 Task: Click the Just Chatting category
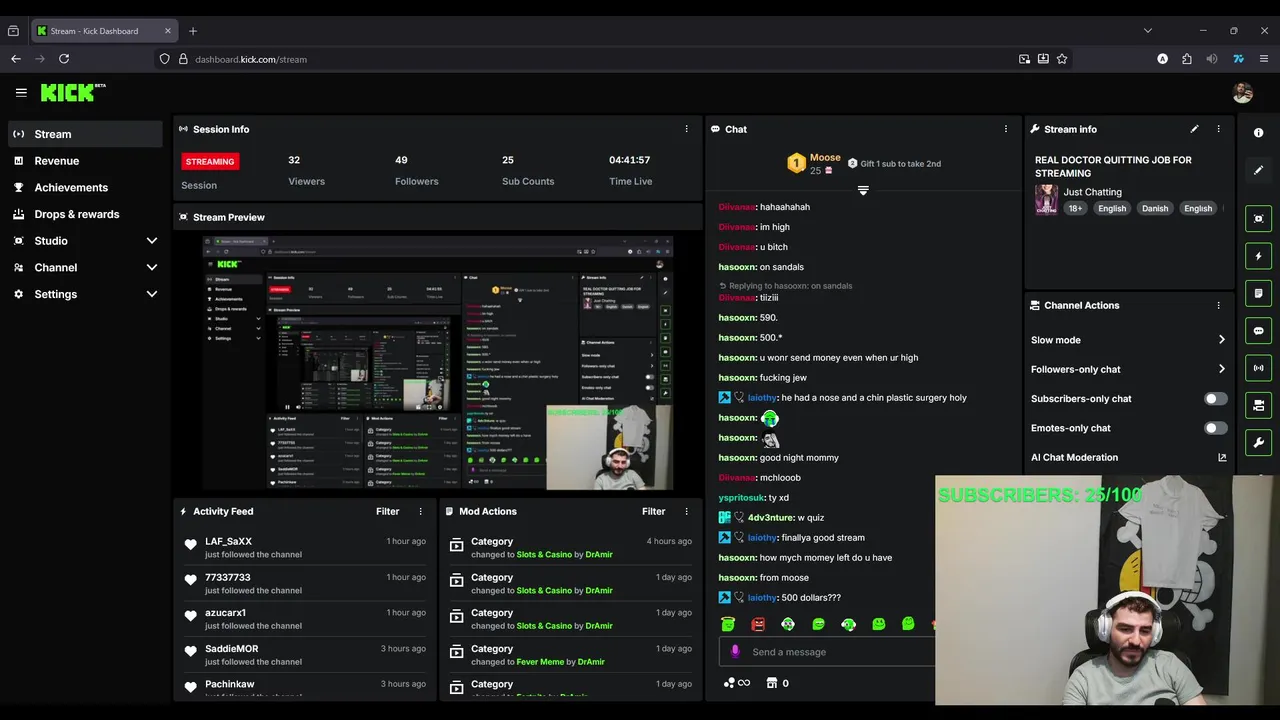tap(1092, 192)
